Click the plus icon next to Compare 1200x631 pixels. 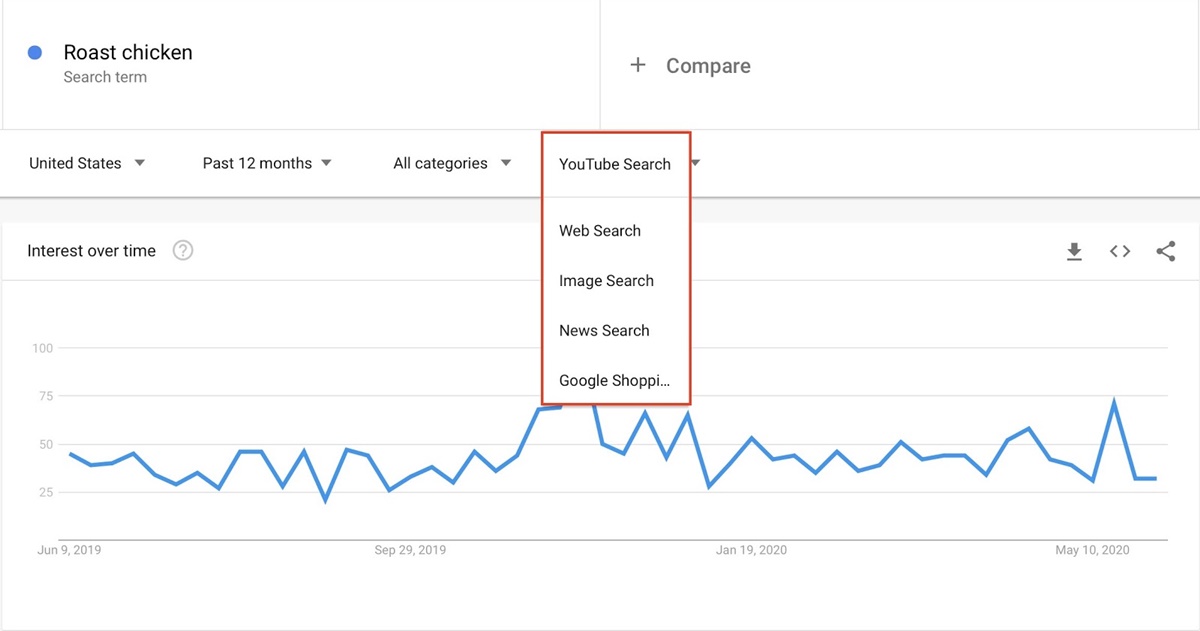[638, 64]
